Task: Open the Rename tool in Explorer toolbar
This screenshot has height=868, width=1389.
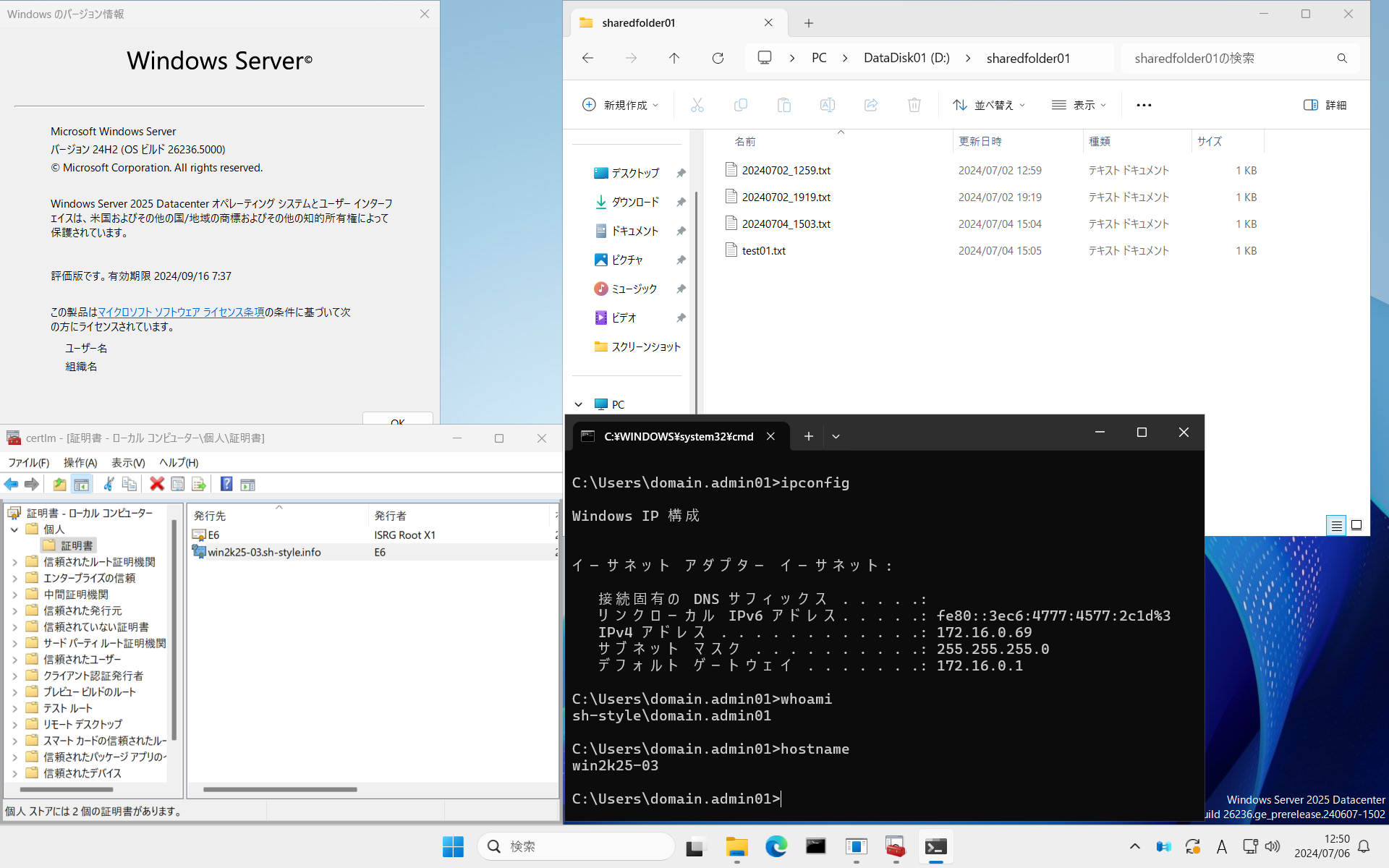Action: [x=827, y=105]
